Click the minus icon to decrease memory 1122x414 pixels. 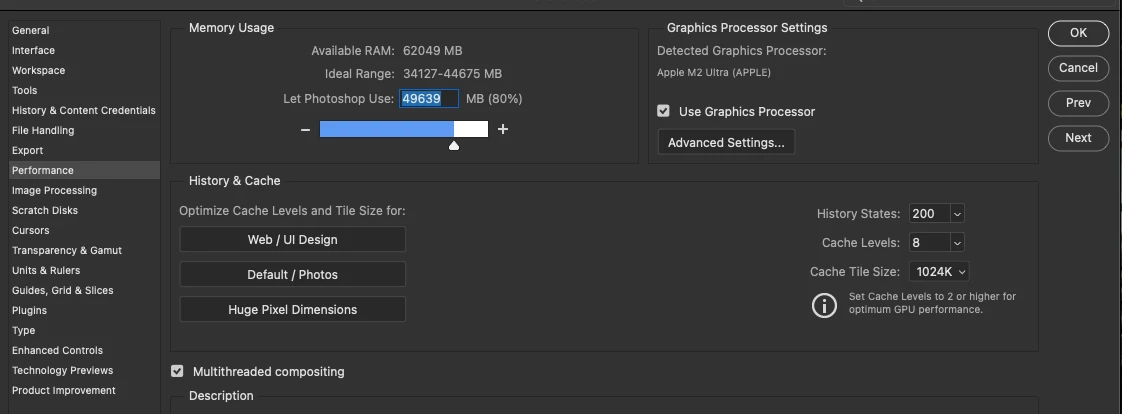[306, 129]
